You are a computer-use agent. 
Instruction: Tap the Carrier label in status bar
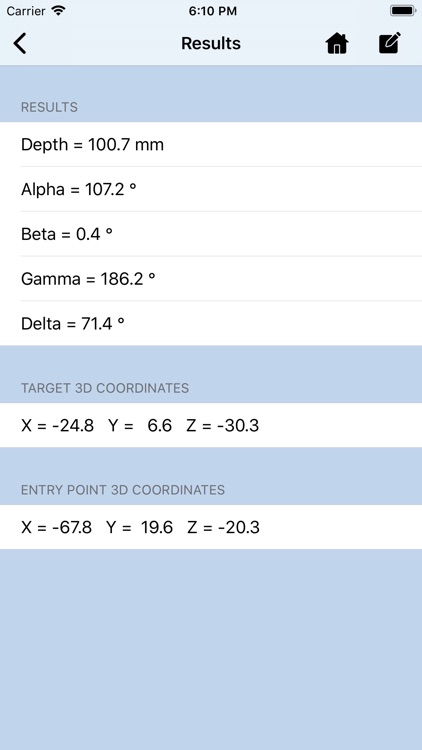coord(26,11)
